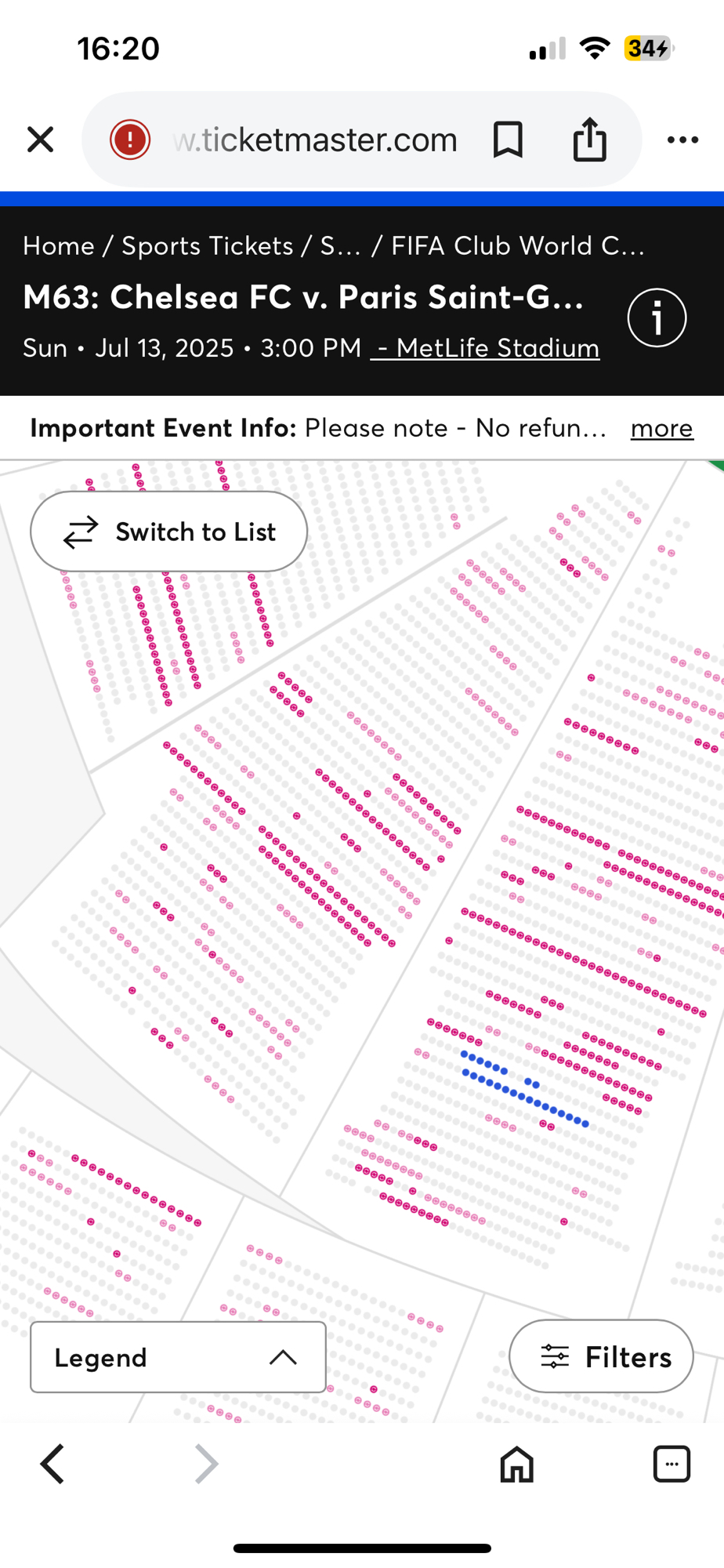Bookmark this page
Viewport: 724px width, 1568px height.
[x=508, y=140]
